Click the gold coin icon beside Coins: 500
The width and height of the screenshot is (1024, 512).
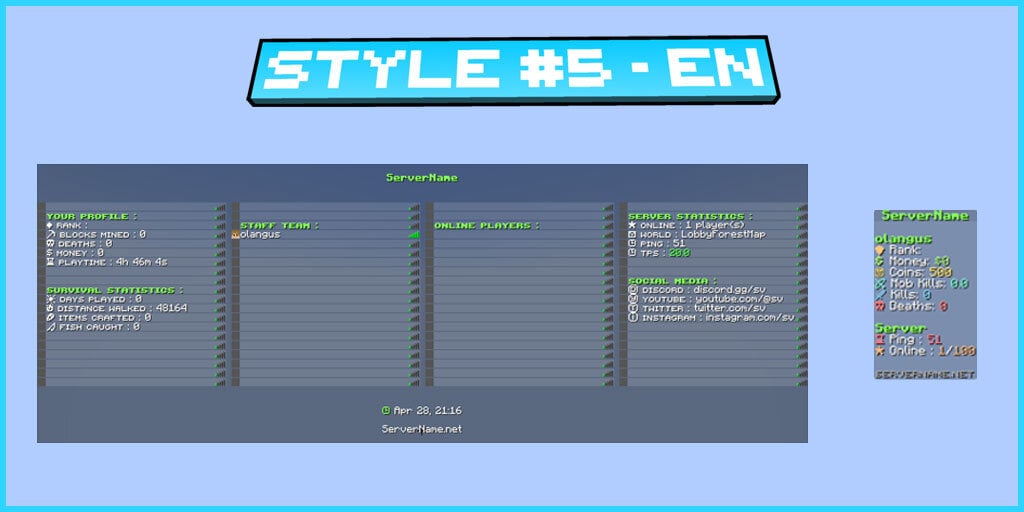click(880, 272)
